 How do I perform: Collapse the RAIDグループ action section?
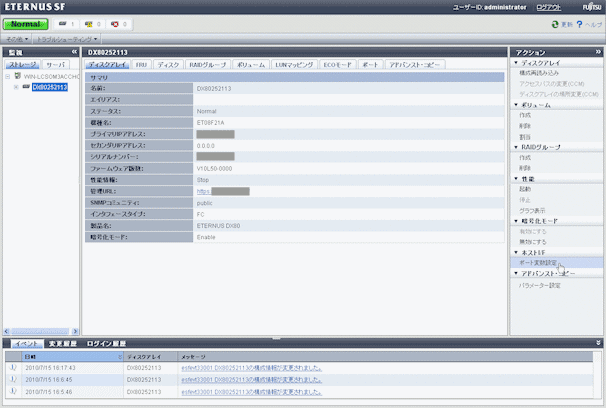pyautogui.click(x=516, y=147)
